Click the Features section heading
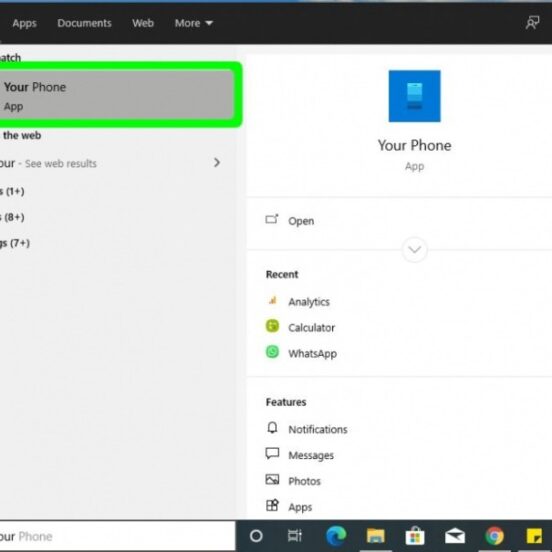This screenshot has width=552, height=552. tap(286, 402)
